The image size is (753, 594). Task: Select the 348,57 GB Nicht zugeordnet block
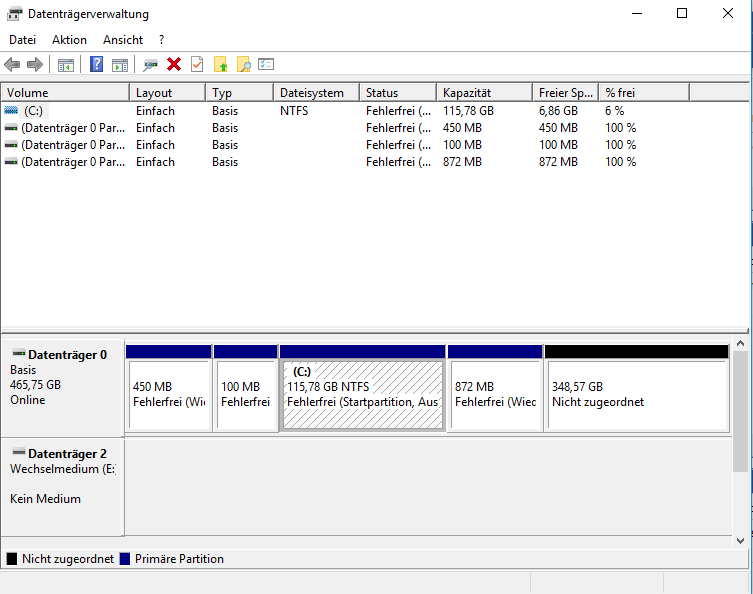click(637, 388)
